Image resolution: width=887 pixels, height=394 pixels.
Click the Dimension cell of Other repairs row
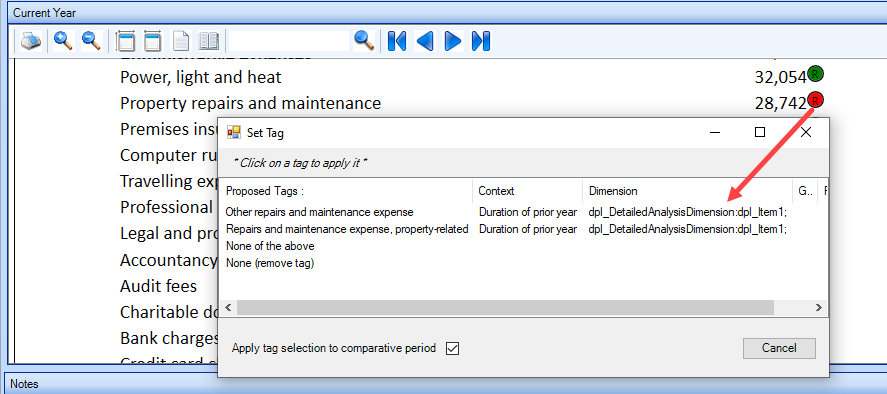(688, 212)
